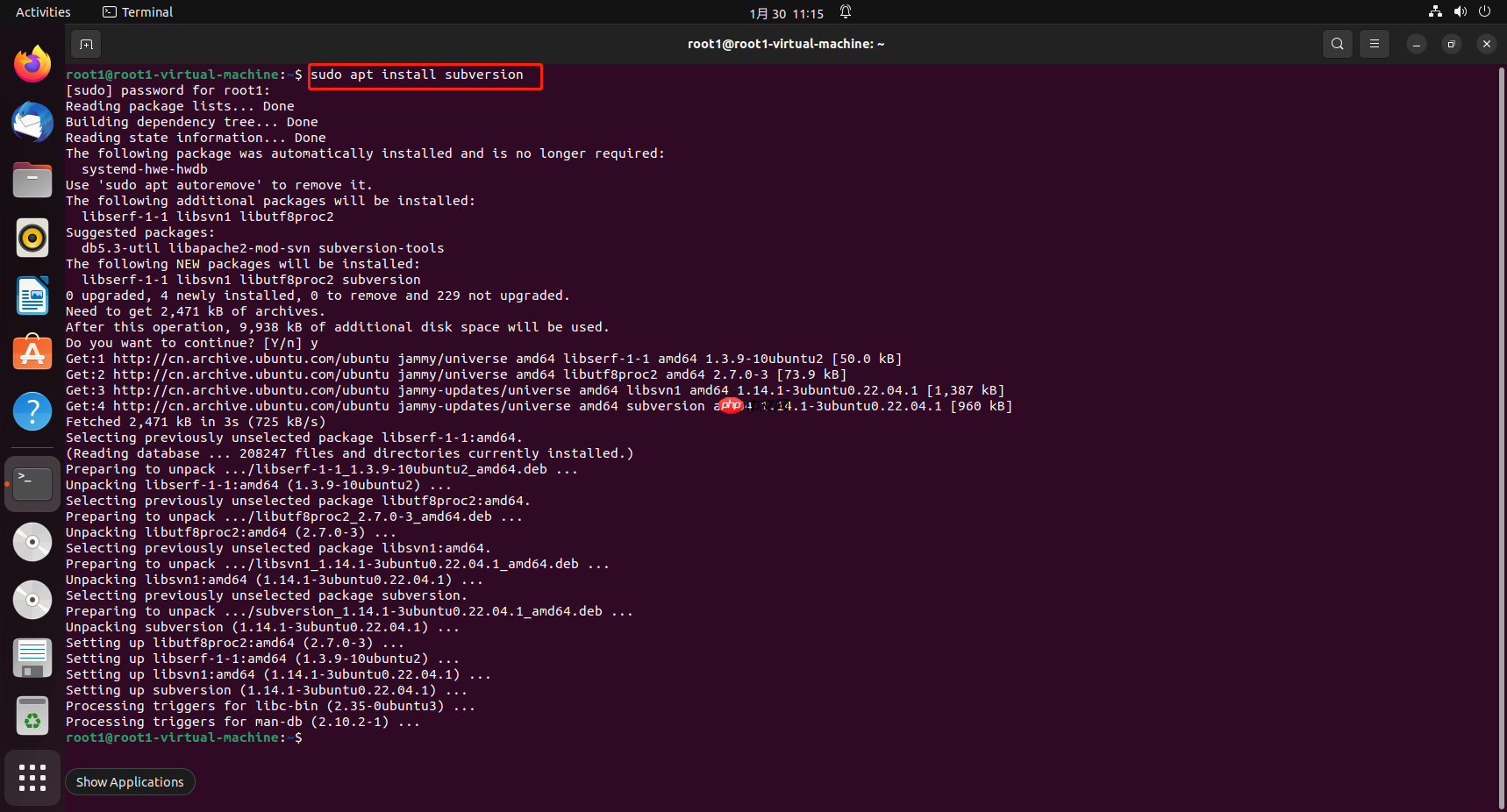1507x812 pixels.
Task: Open the search icon in the Terminal header
Action: [x=1337, y=43]
